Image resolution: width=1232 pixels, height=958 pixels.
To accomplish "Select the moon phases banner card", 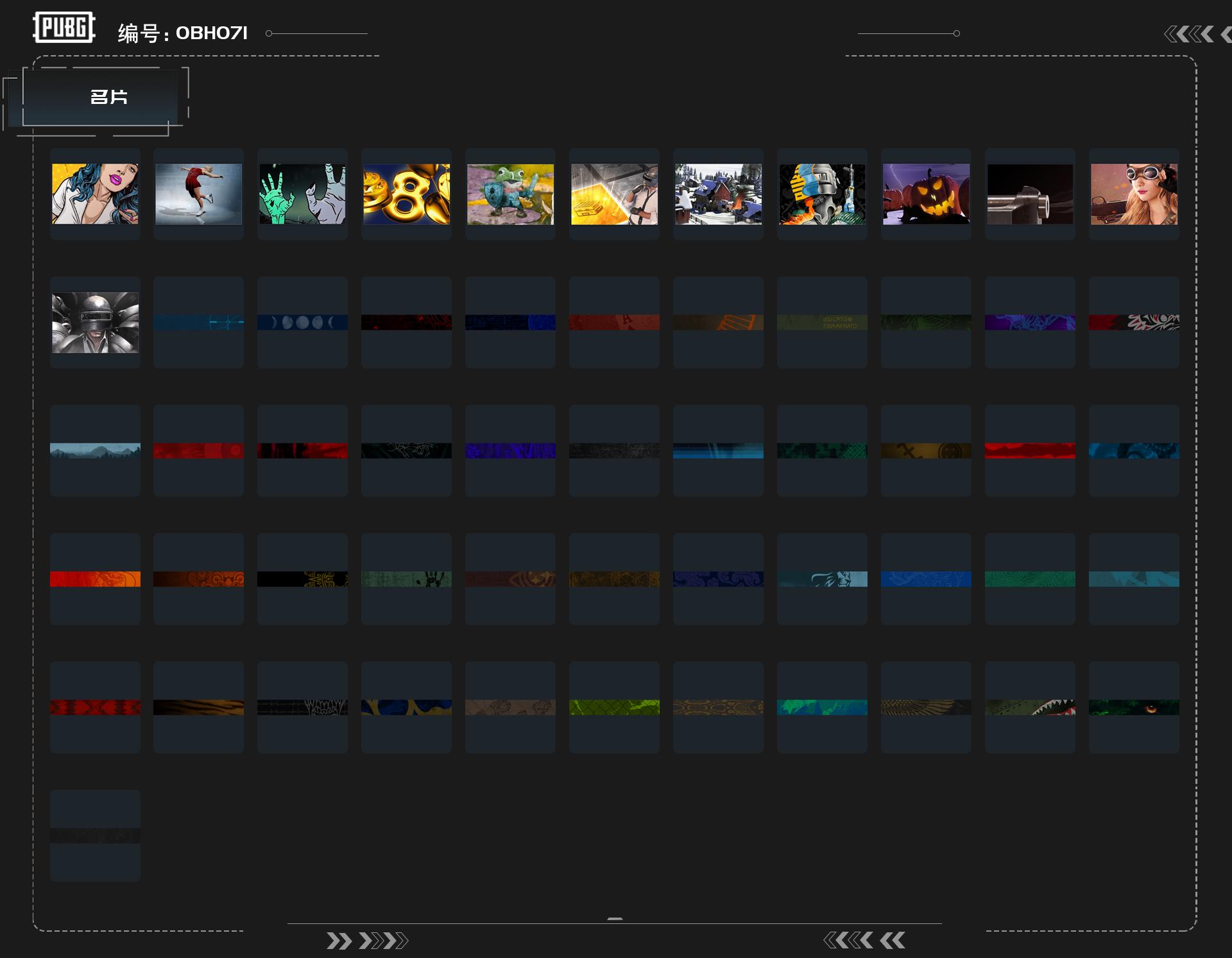I will (302, 322).
